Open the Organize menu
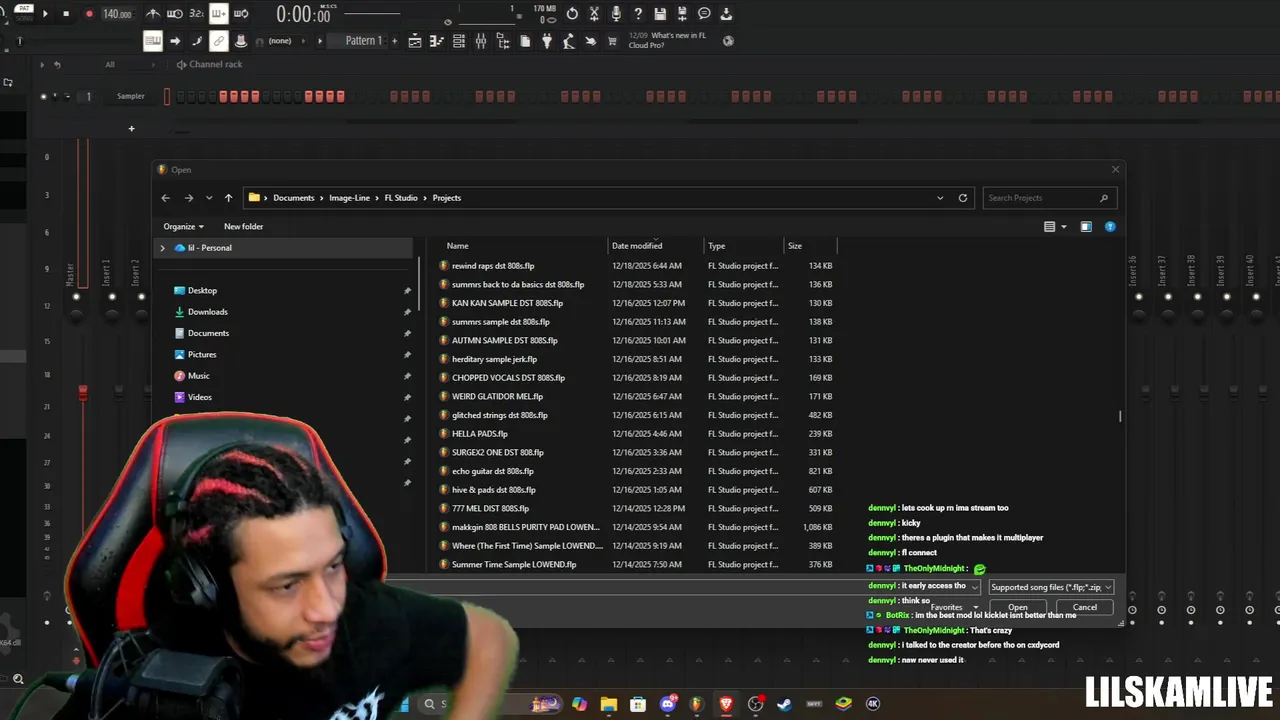1280x720 pixels. click(184, 227)
